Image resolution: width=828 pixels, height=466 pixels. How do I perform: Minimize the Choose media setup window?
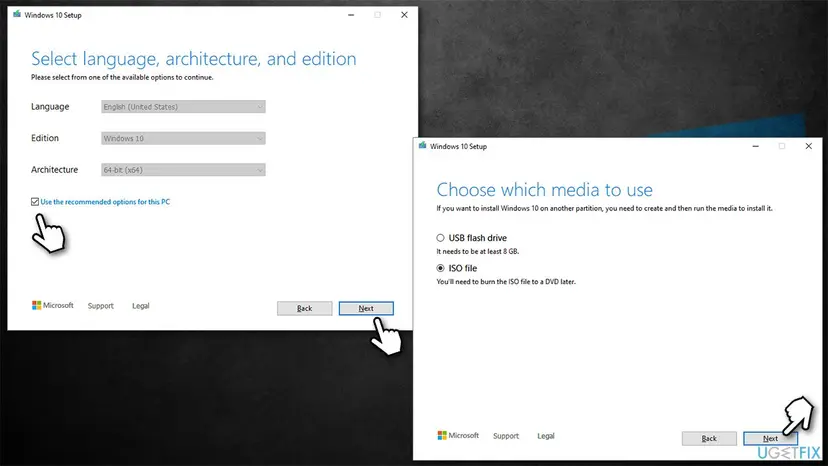coord(756,146)
